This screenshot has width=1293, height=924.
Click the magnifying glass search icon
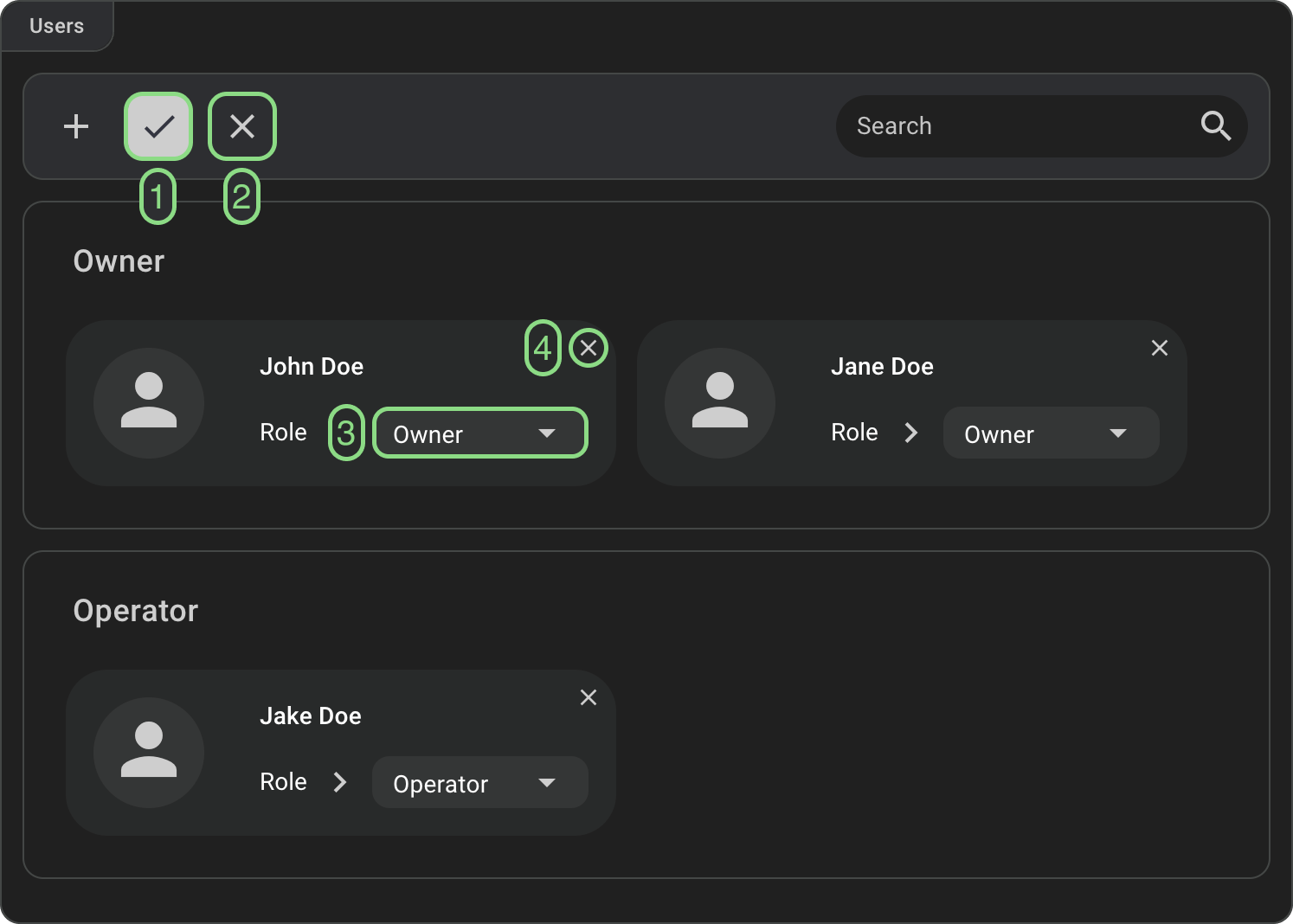coord(1215,126)
